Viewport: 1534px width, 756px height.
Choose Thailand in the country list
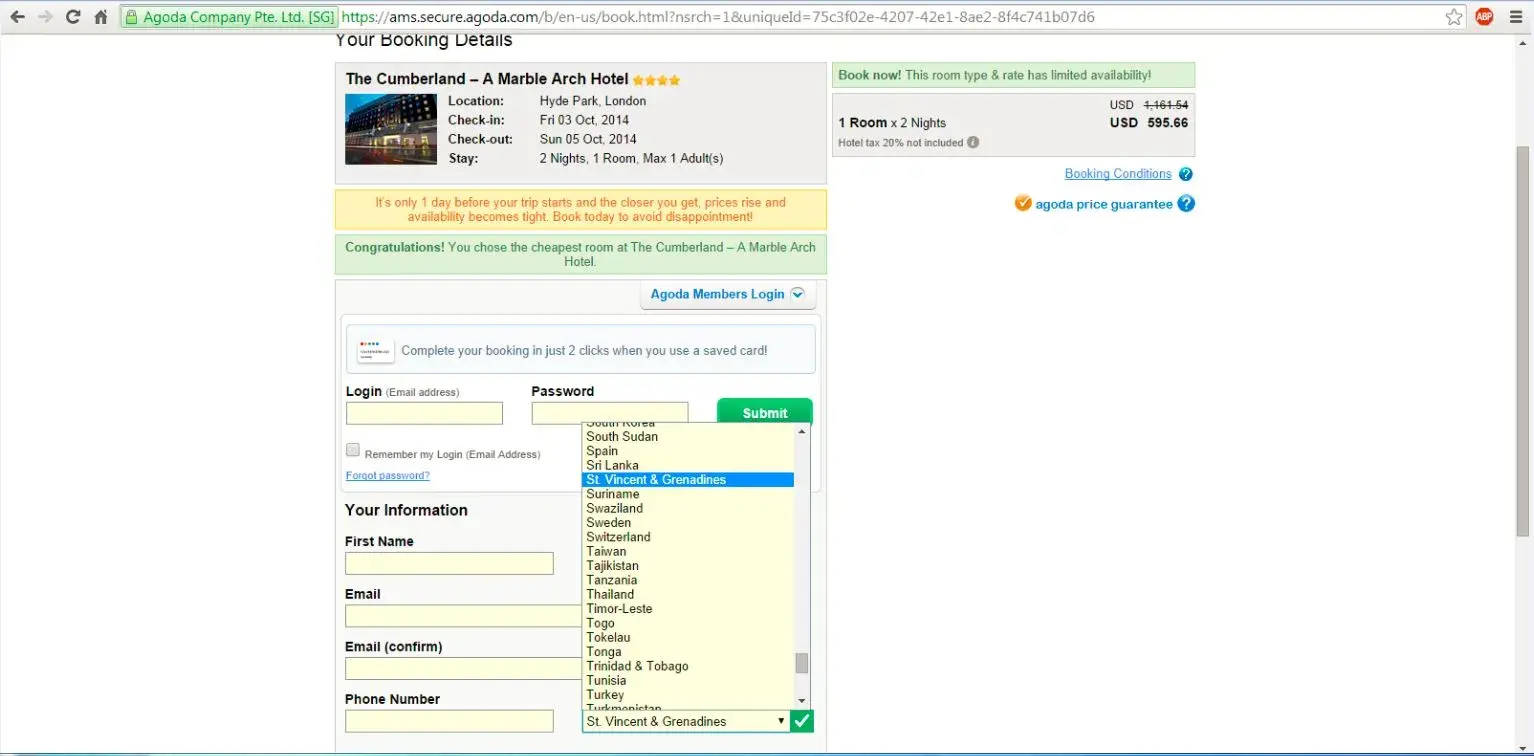click(610, 594)
